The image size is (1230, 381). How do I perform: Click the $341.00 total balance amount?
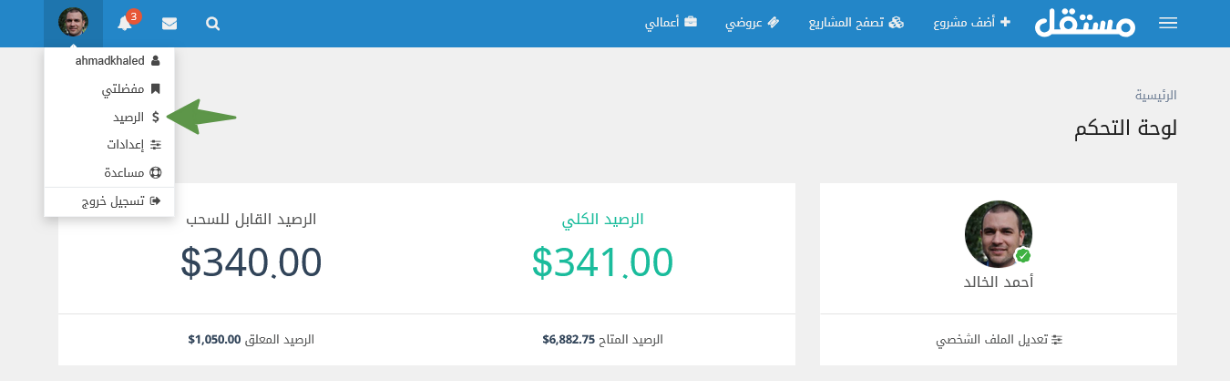[603, 262]
